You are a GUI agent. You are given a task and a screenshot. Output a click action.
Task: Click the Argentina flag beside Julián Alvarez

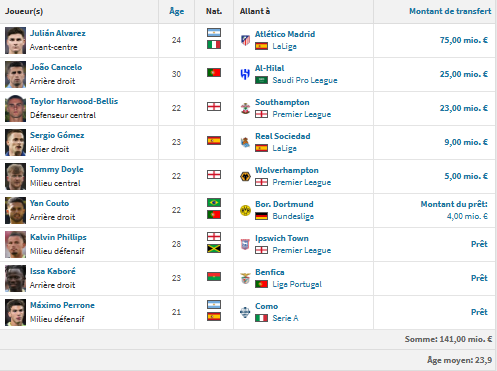tap(214, 33)
